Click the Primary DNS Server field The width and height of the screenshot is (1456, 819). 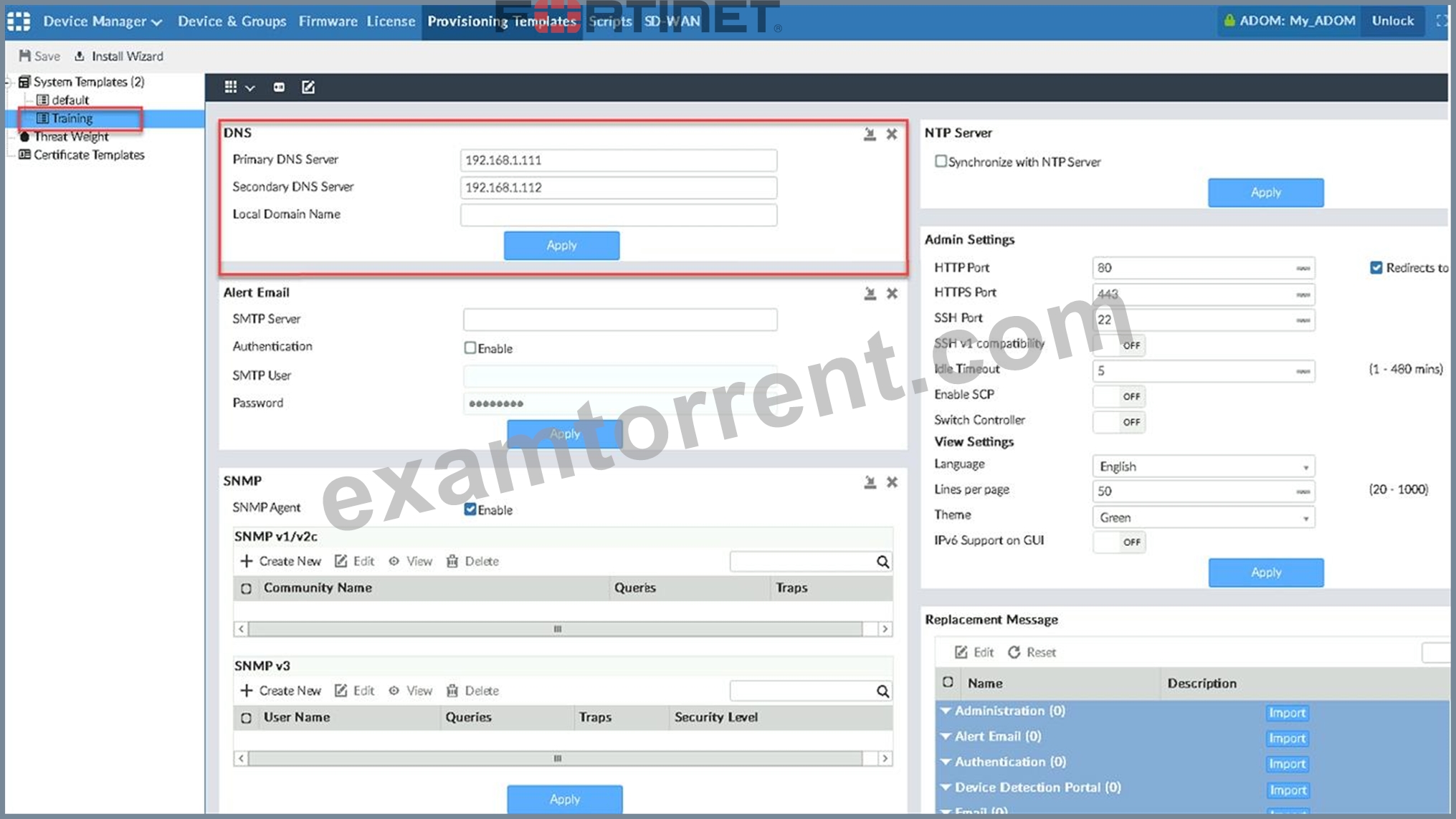click(x=619, y=161)
